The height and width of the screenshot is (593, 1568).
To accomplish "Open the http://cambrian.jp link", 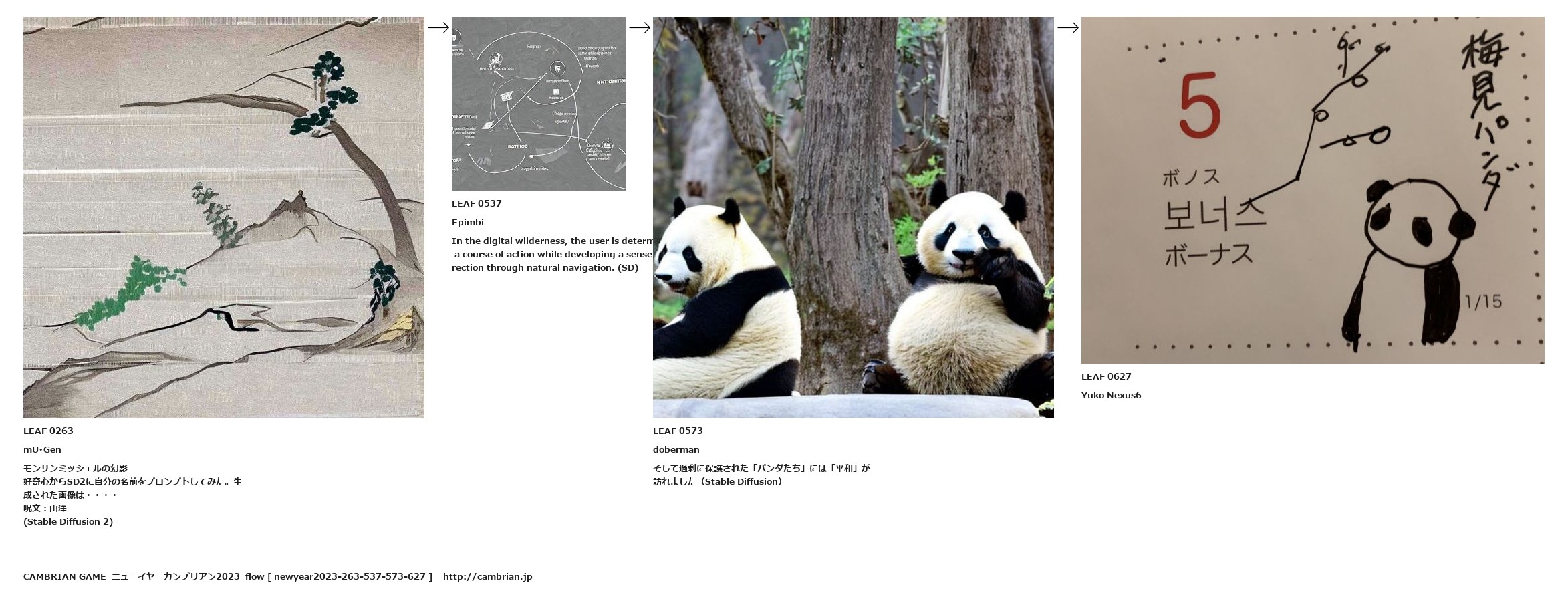I will 487,576.
